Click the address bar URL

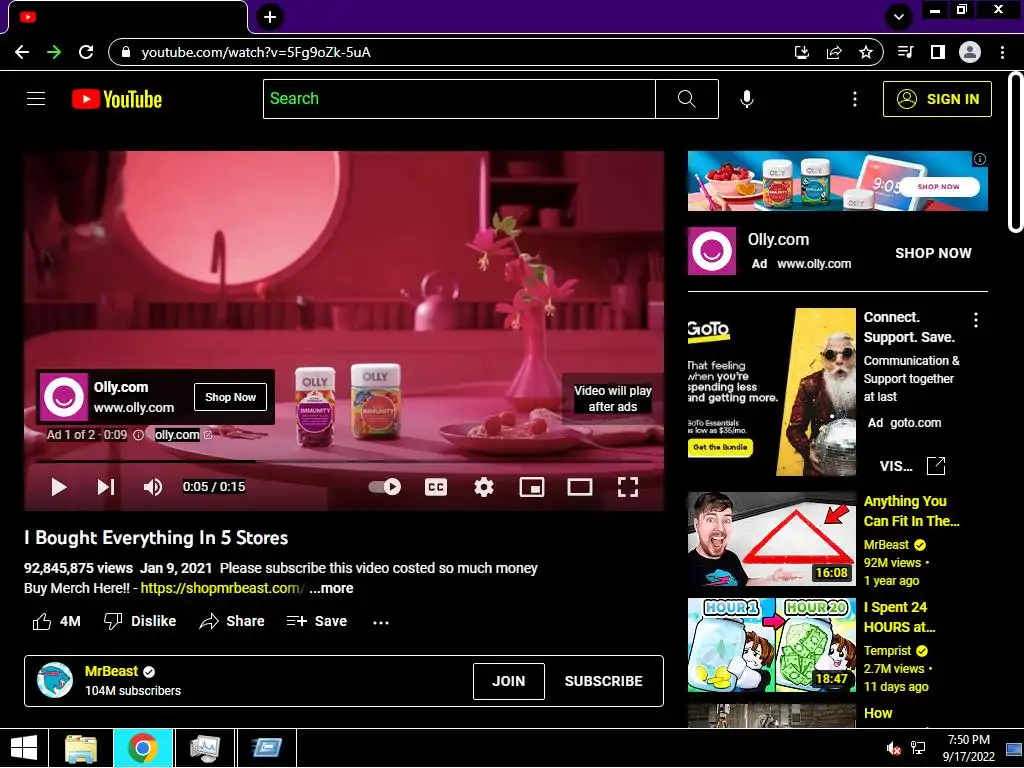pyautogui.click(x=256, y=52)
